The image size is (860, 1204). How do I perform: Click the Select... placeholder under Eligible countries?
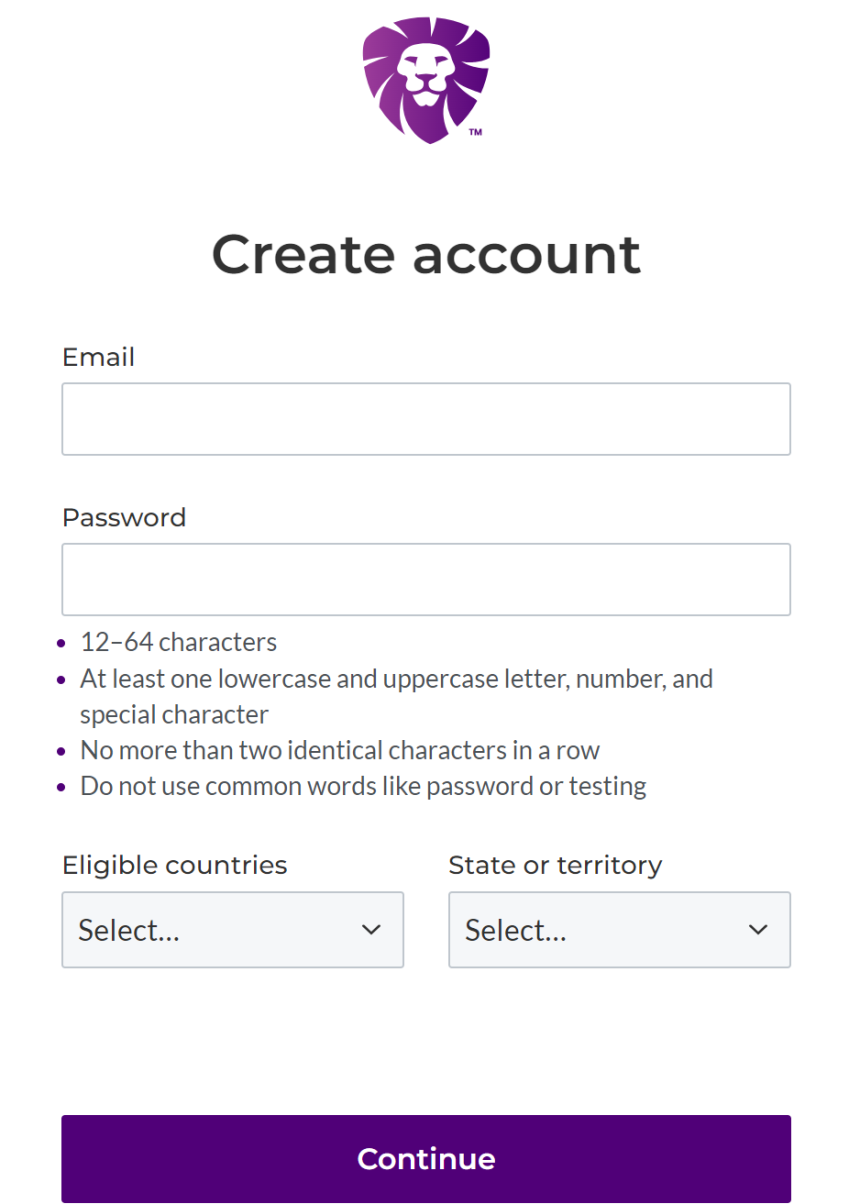[129, 931]
